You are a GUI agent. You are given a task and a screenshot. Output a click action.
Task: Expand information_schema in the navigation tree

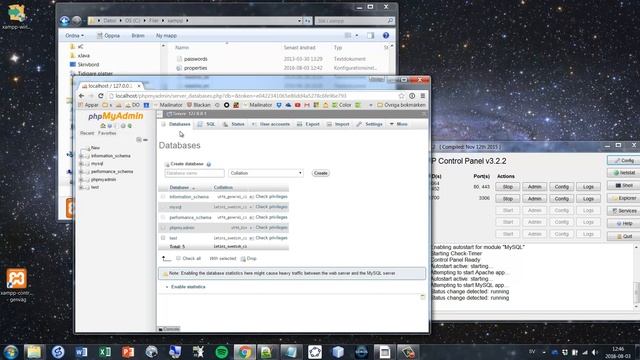(x=81, y=156)
